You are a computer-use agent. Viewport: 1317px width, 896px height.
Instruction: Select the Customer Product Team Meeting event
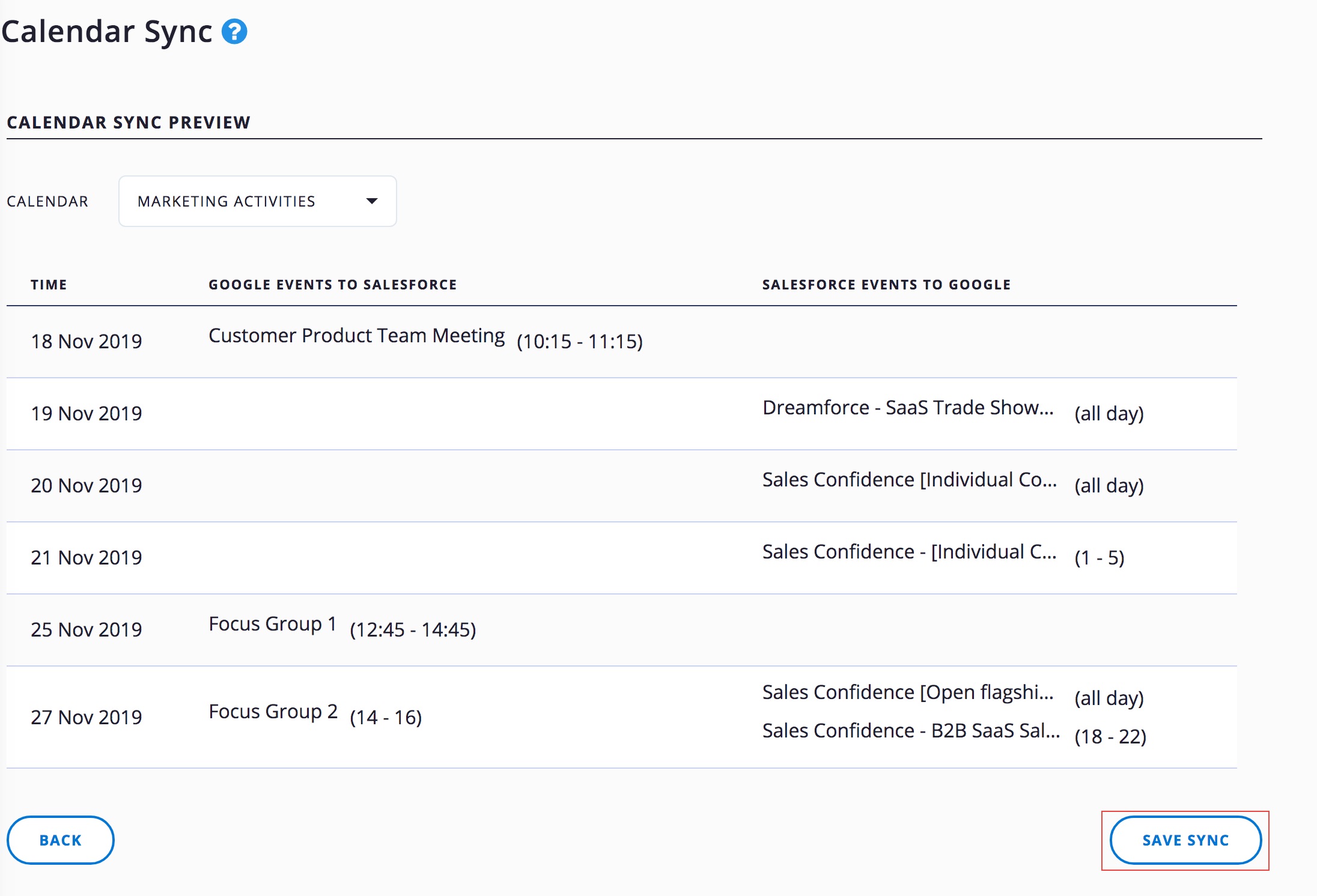[x=356, y=336]
